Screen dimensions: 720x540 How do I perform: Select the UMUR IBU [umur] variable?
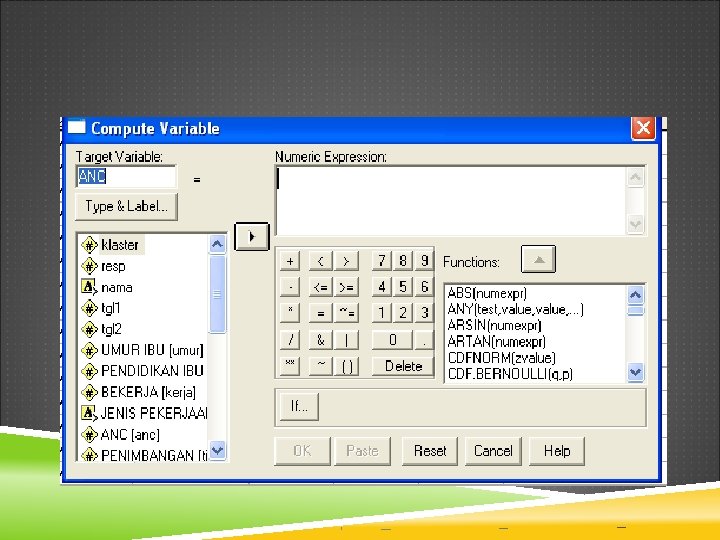coord(142,350)
